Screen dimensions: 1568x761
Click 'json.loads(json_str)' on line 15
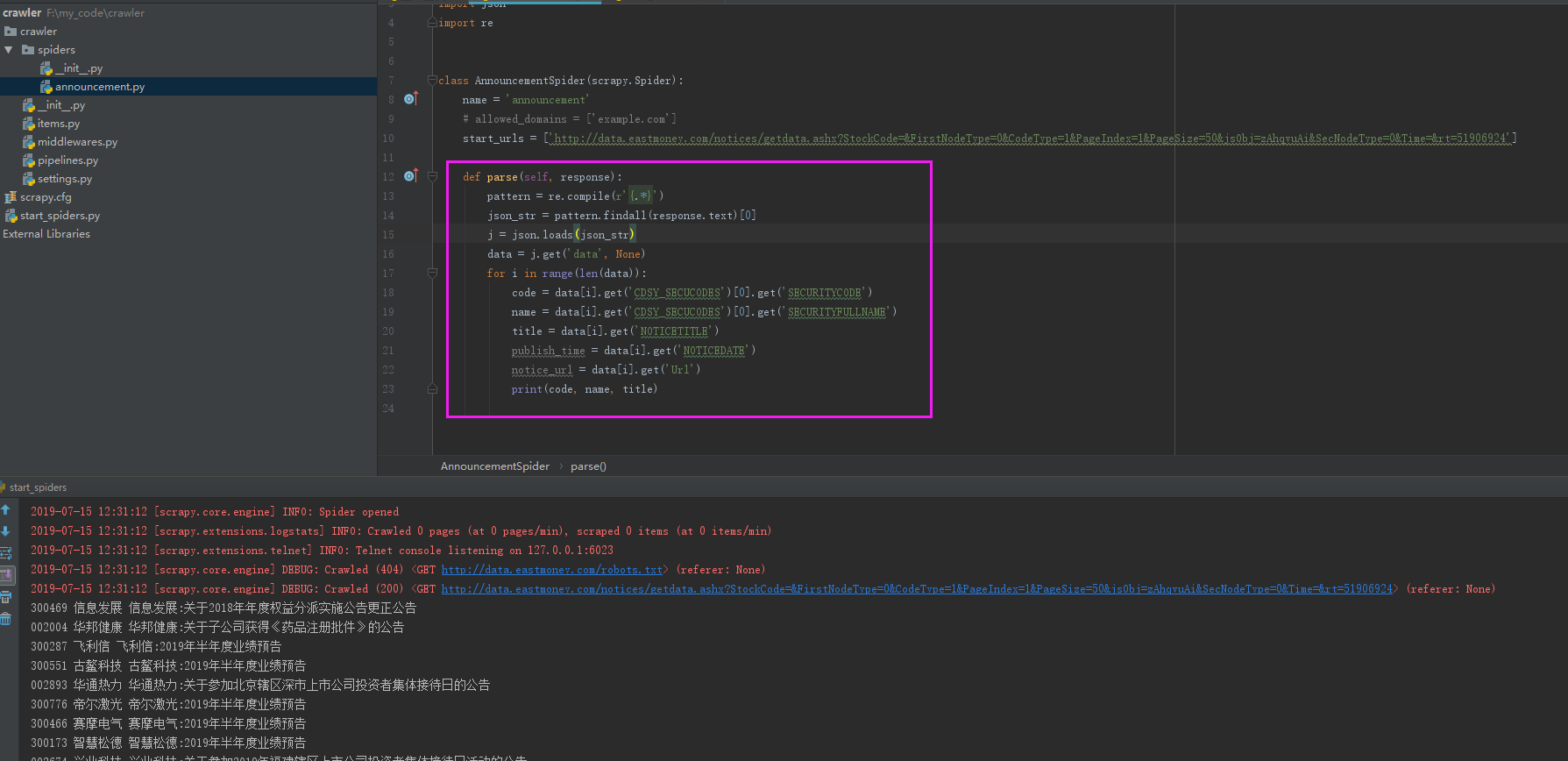(573, 235)
